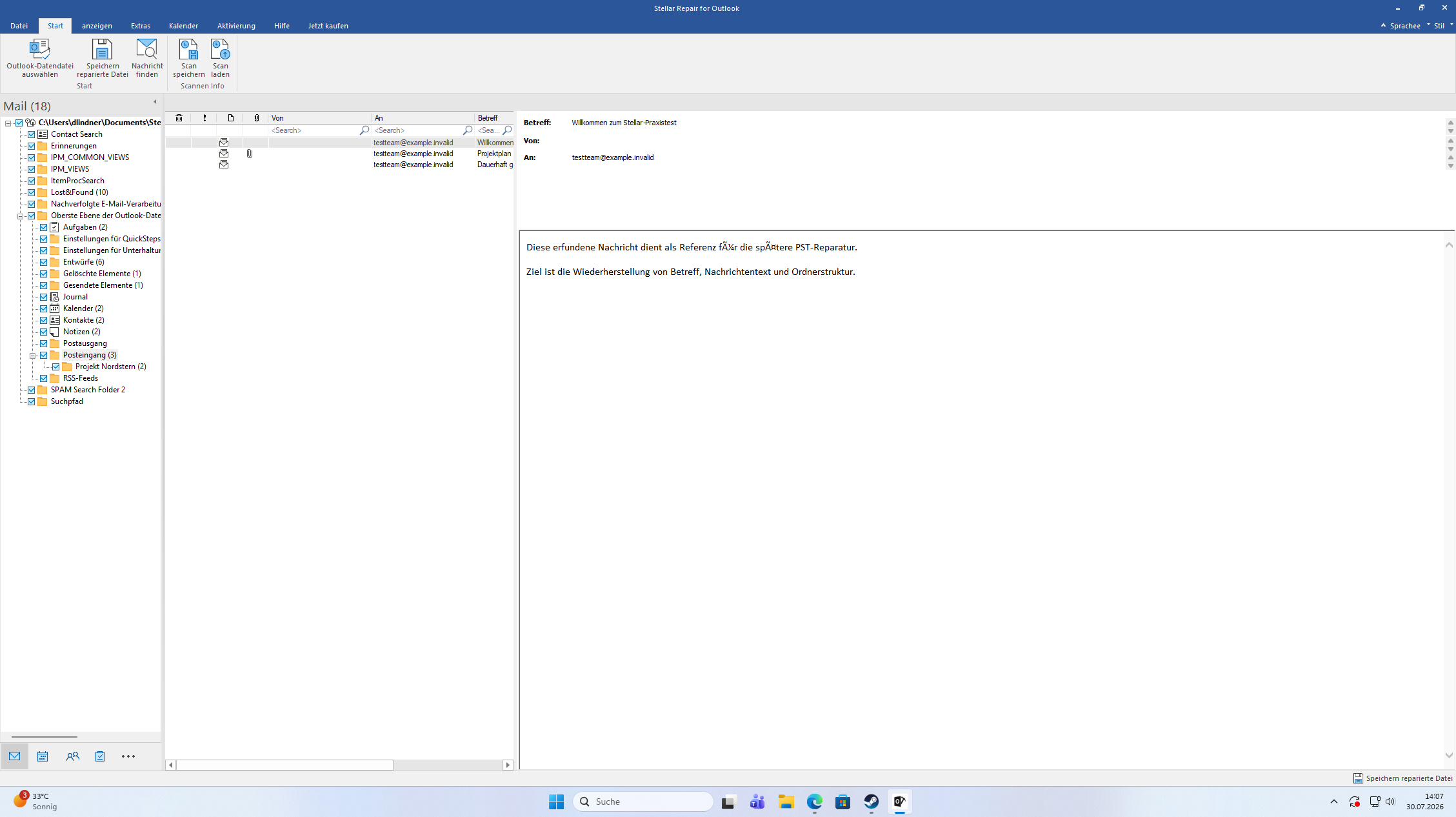1456x817 pixels.
Task: Toggle the Entwürfe (6) checkbox
Action: tap(43, 262)
